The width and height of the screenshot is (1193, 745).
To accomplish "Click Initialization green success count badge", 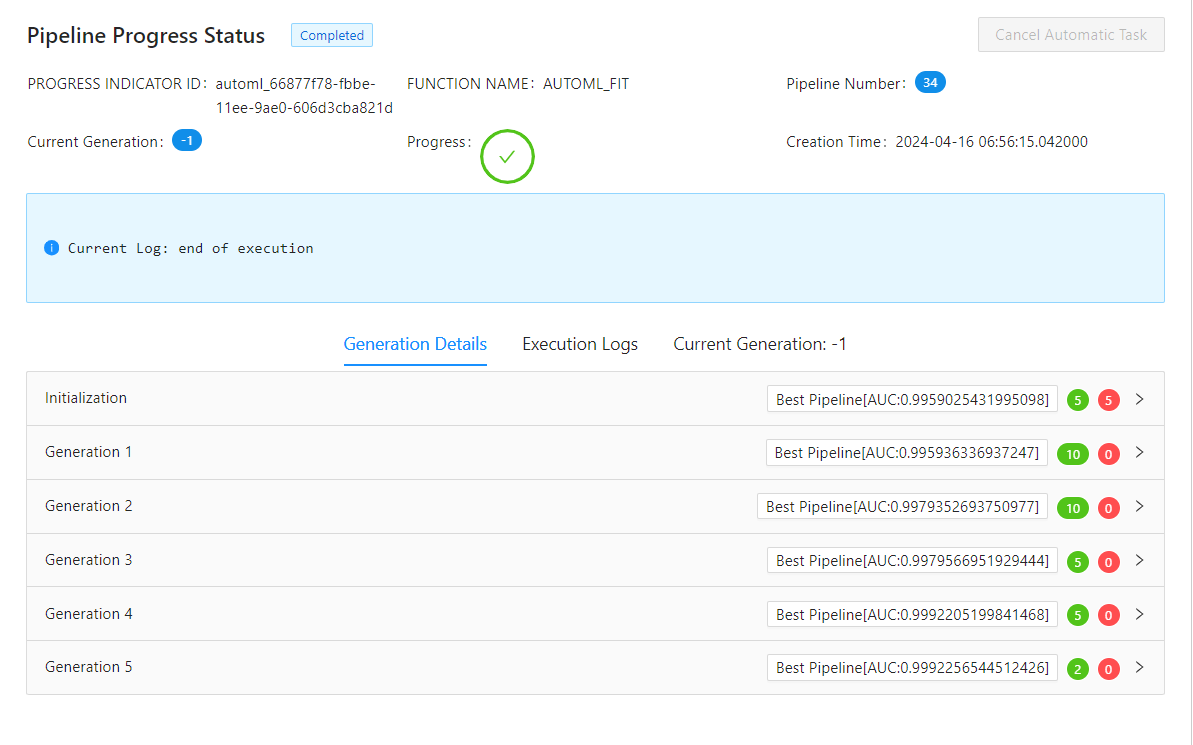I will pos(1078,400).
